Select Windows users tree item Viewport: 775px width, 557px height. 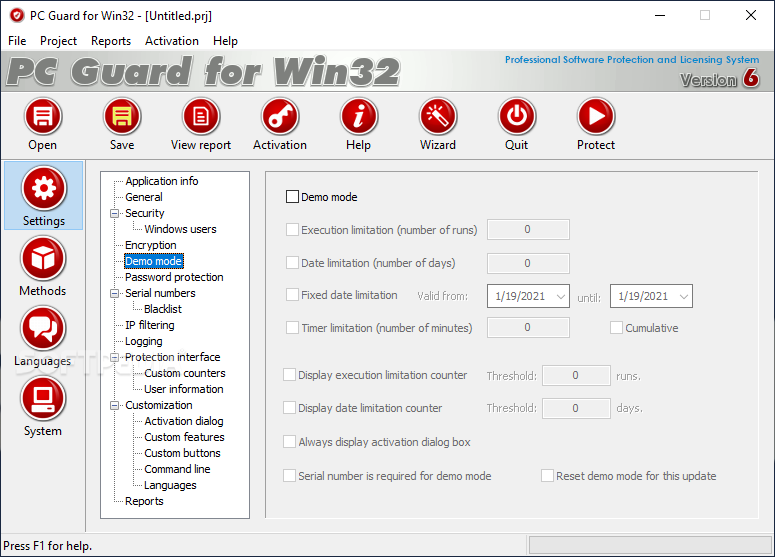point(180,229)
